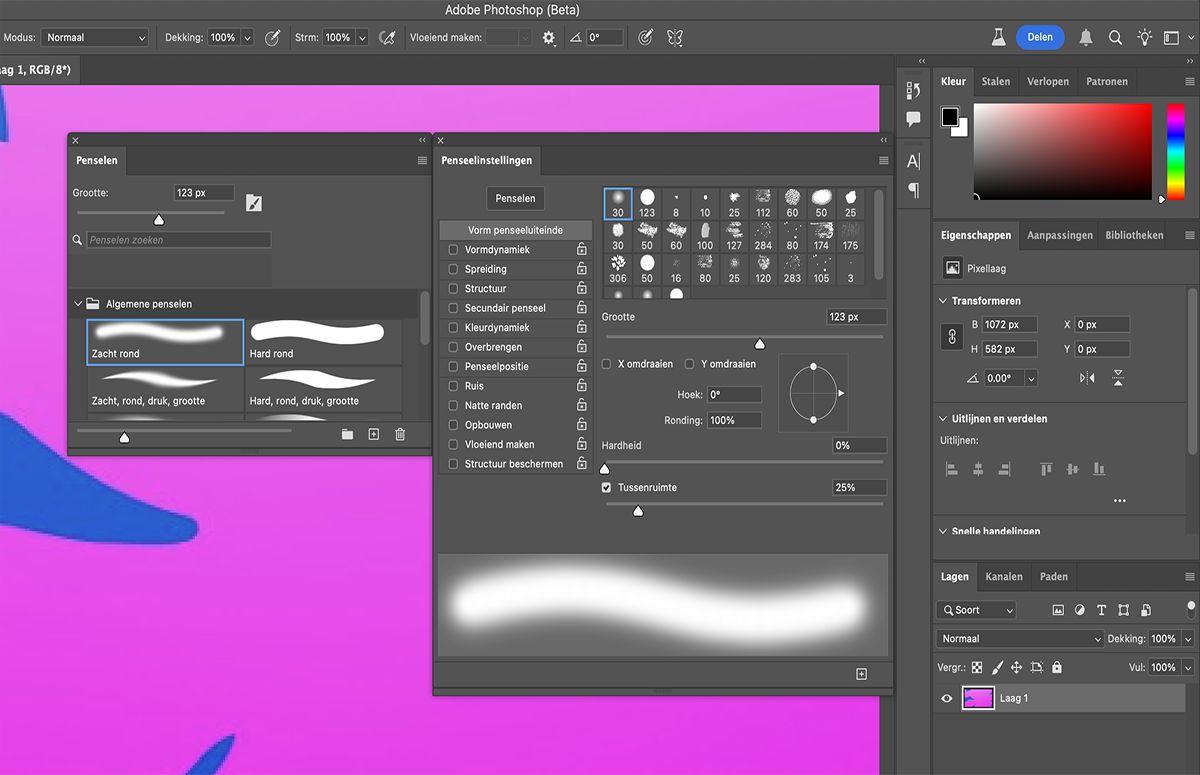
Task: Open the beaker beta feedback icon
Action: tap(998, 38)
